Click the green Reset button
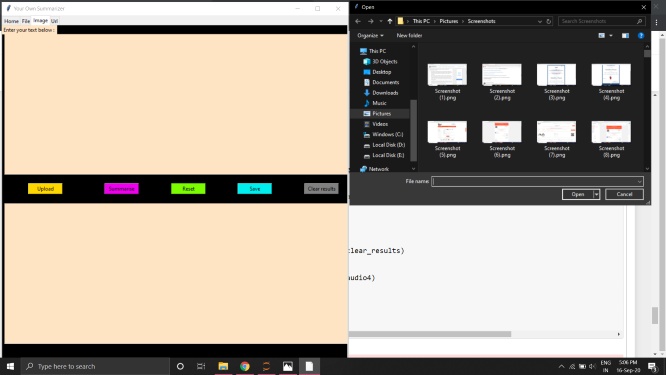The height and width of the screenshot is (375, 666). (x=188, y=189)
